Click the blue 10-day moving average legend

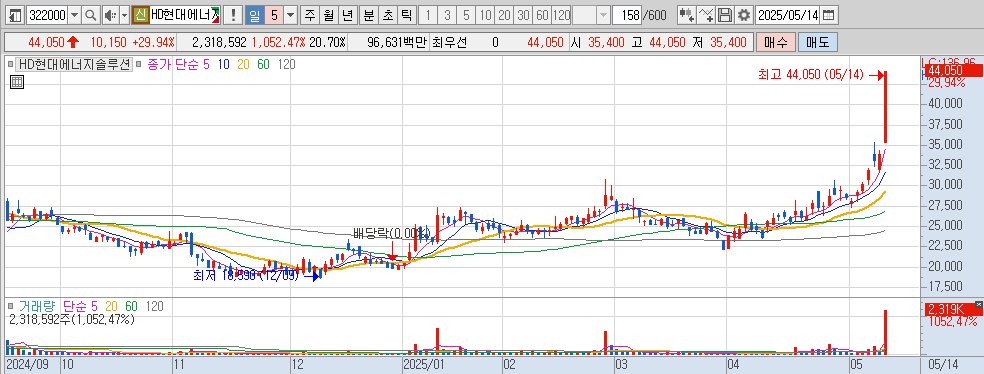[x=225, y=64]
